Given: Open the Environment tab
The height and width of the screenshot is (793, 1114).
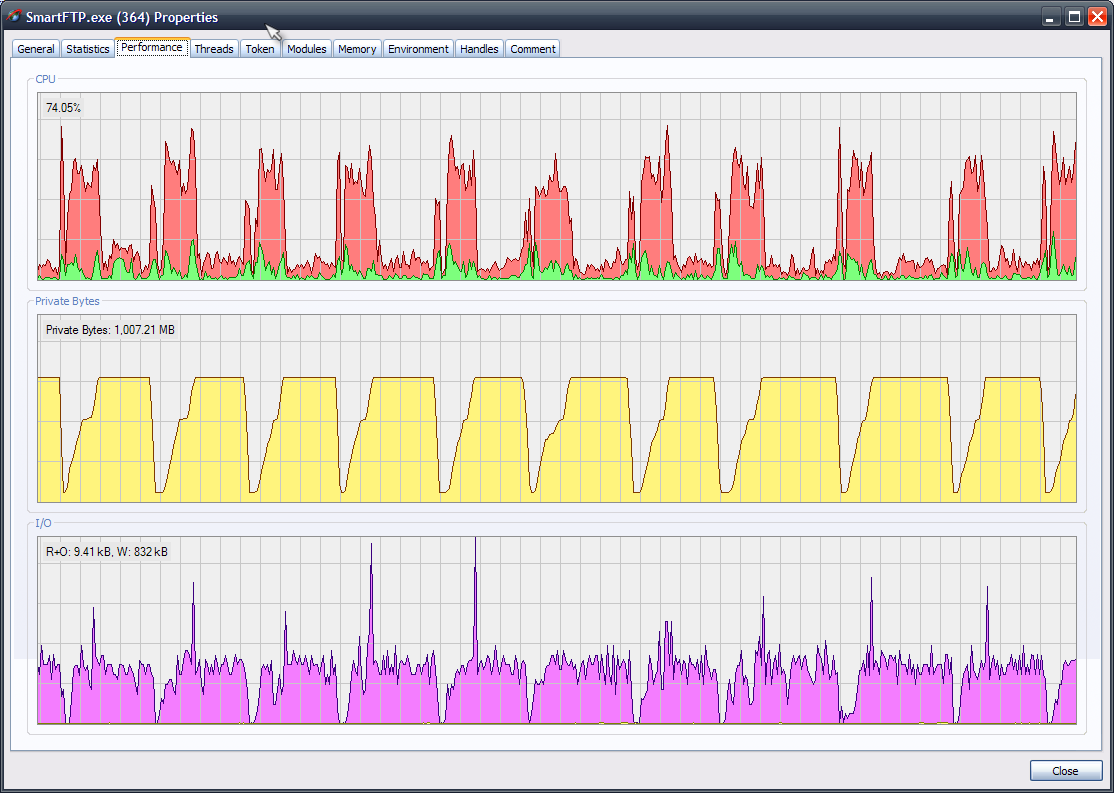Looking at the screenshot, I should click(418, 49).
